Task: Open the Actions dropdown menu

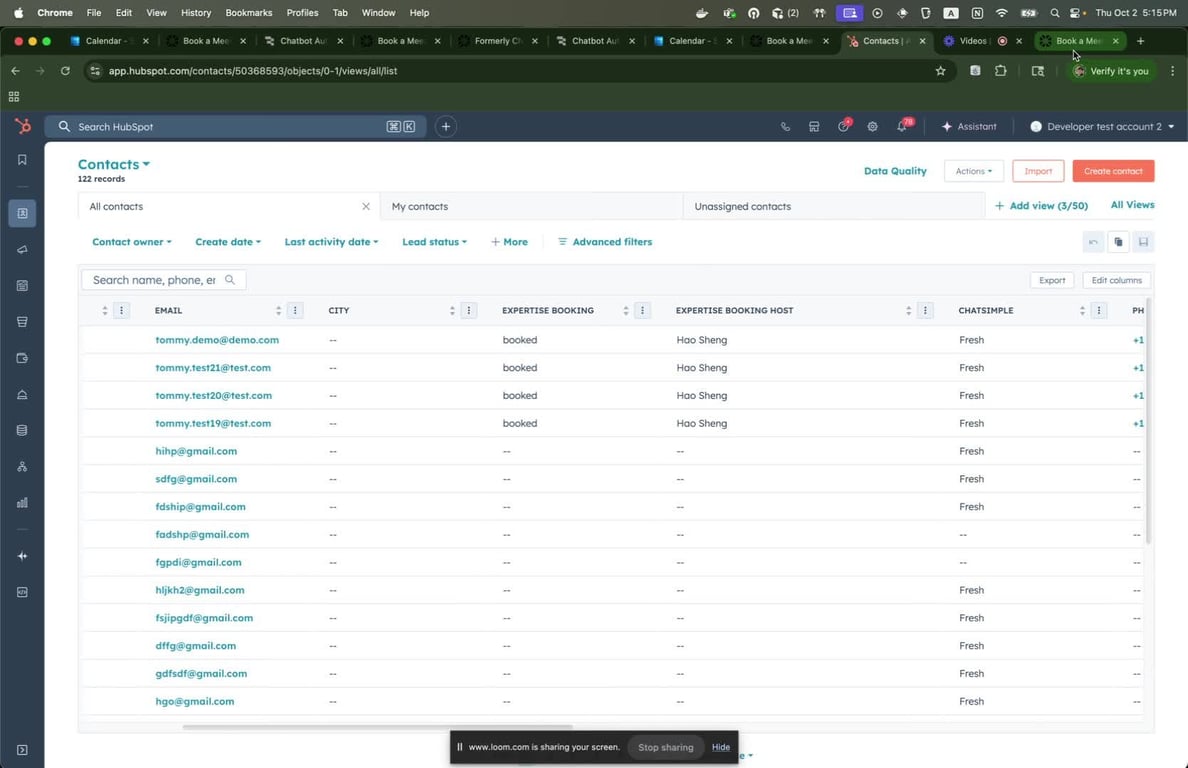Action: coord(973,171)
